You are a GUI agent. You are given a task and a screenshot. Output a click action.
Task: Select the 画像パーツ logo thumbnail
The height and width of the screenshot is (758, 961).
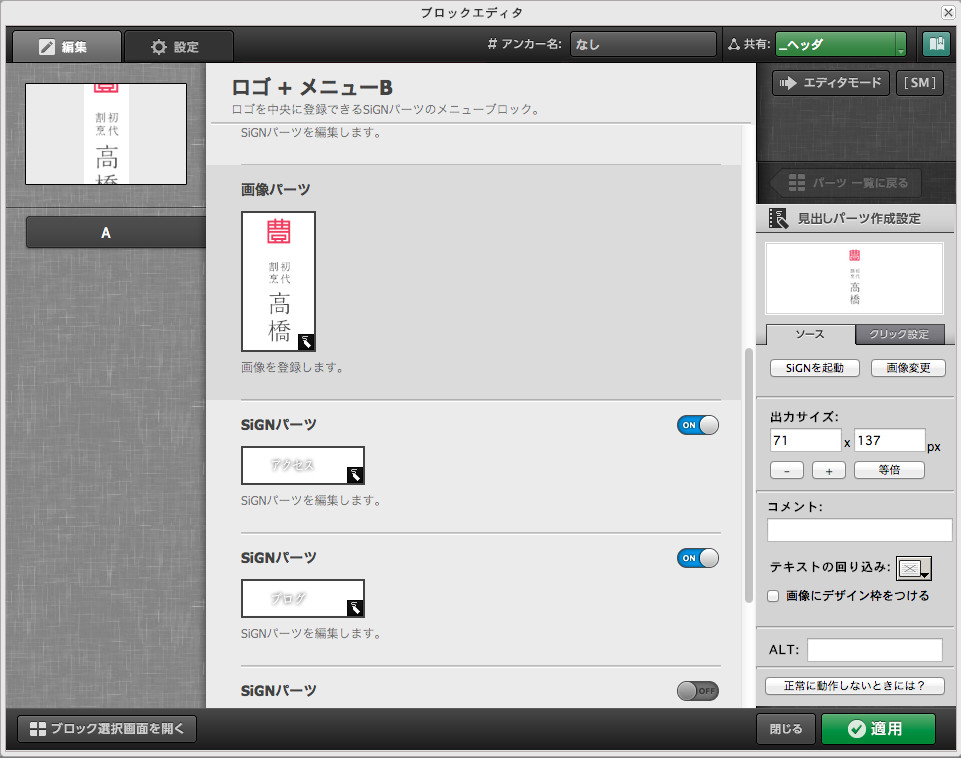(x=278, y=281)
